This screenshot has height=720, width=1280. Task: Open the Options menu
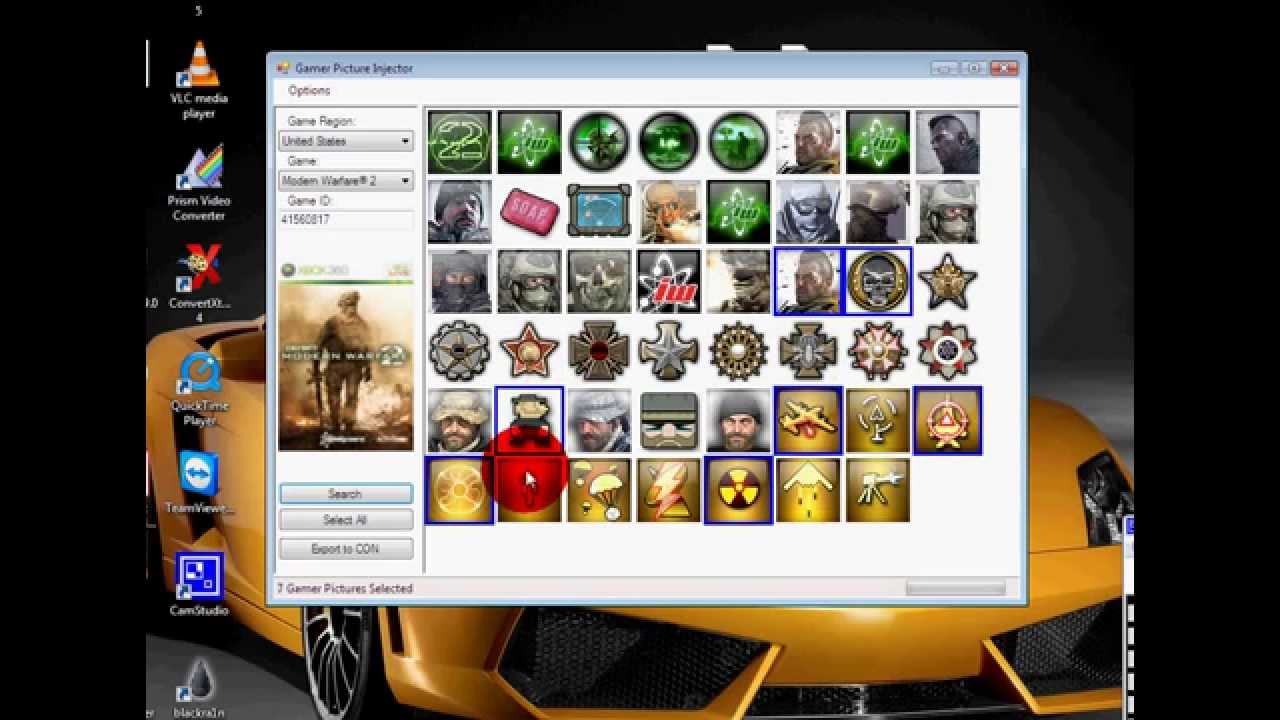(x=309, y=90)
